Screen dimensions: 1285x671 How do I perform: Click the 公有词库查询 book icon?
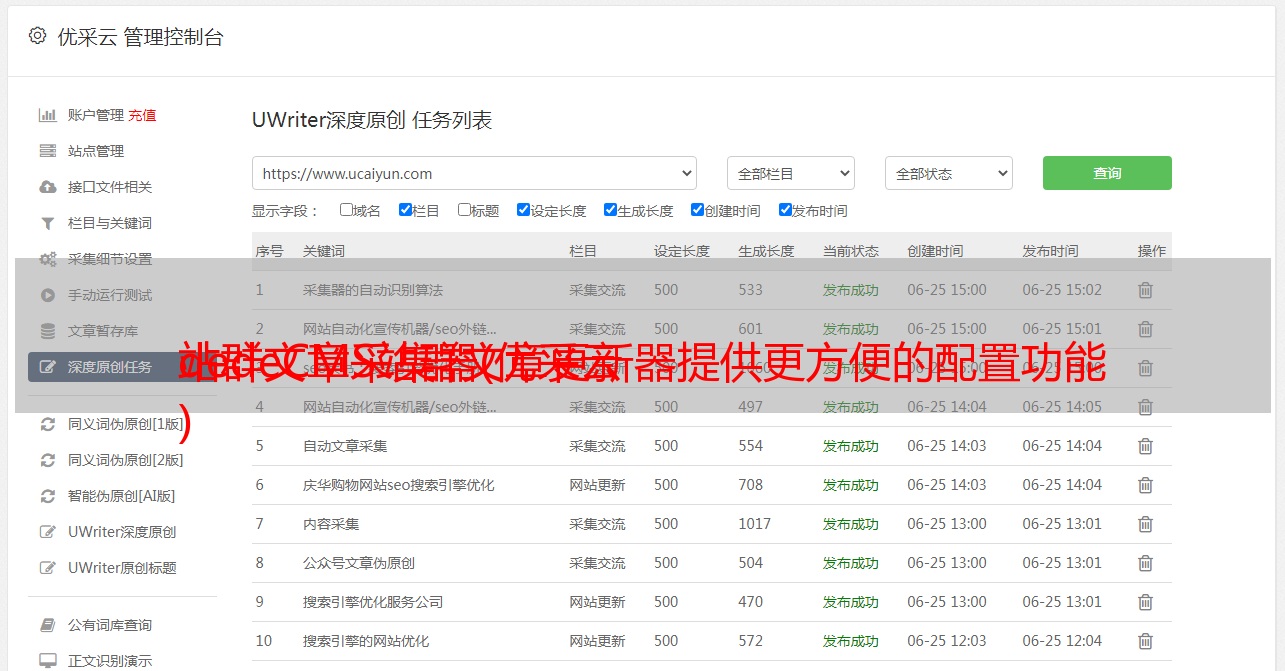pos(47,625)
